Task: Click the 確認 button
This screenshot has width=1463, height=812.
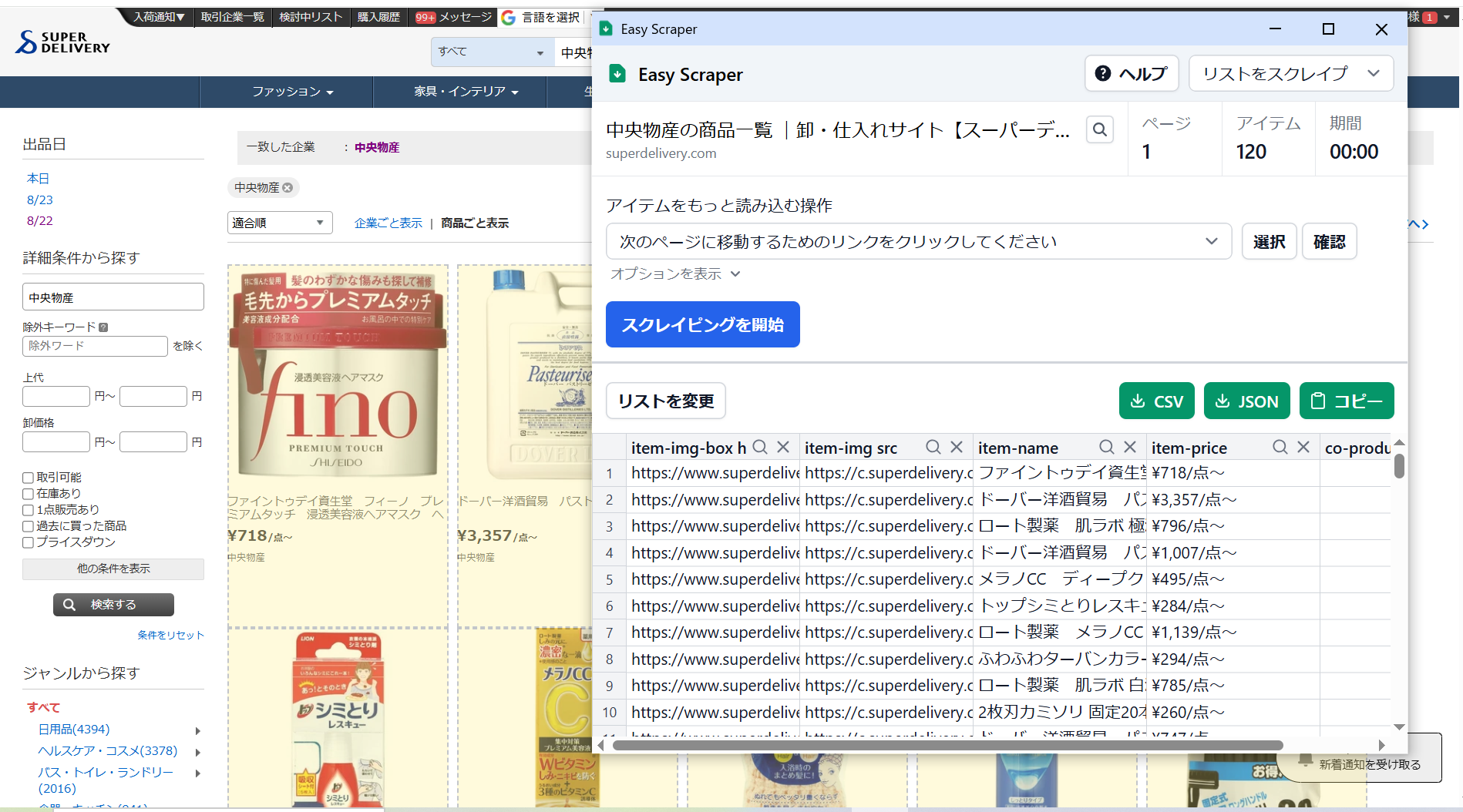Action: click(x=1329, y=241)
